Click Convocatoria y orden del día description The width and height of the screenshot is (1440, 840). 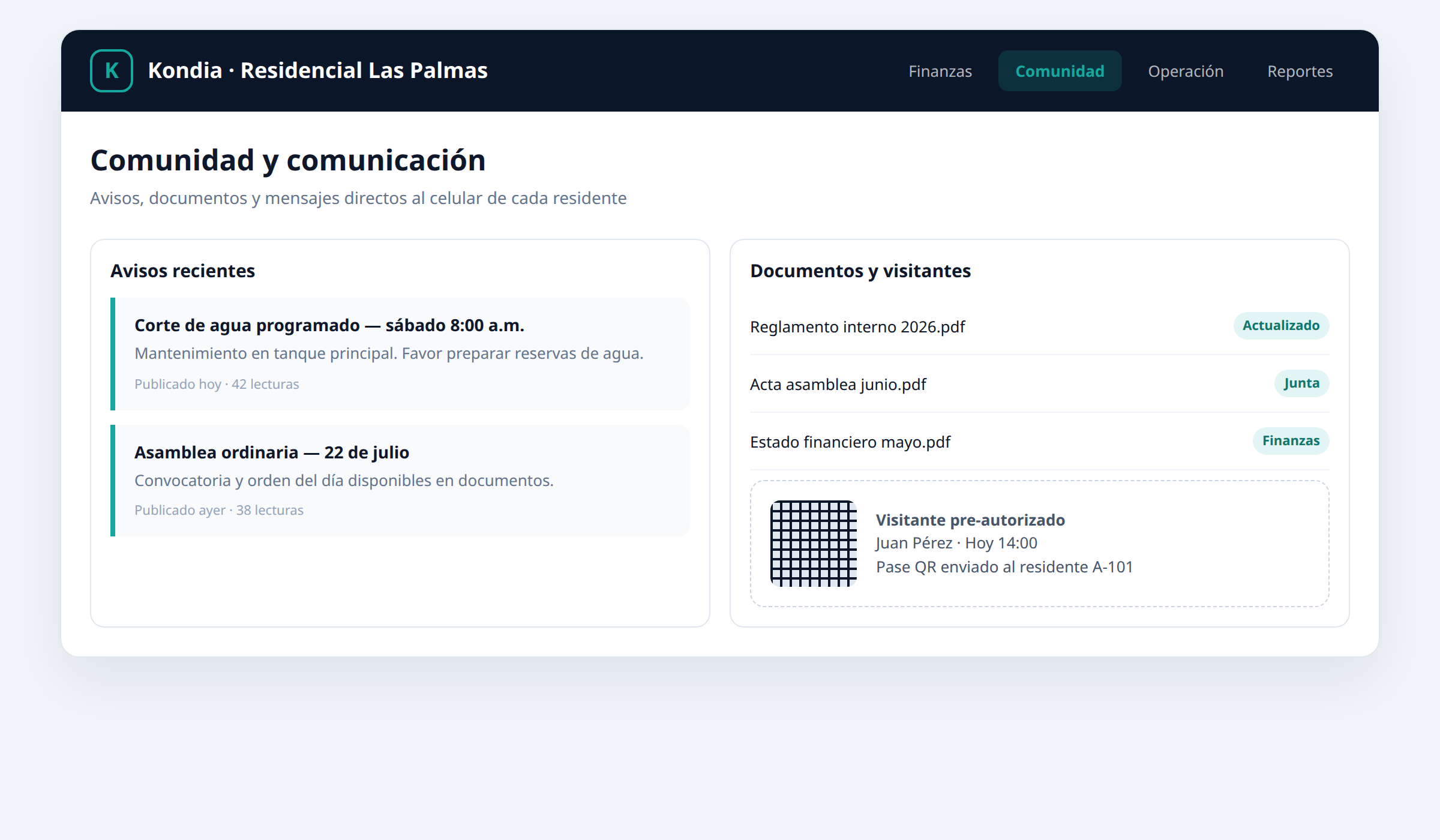click(344, 481)
